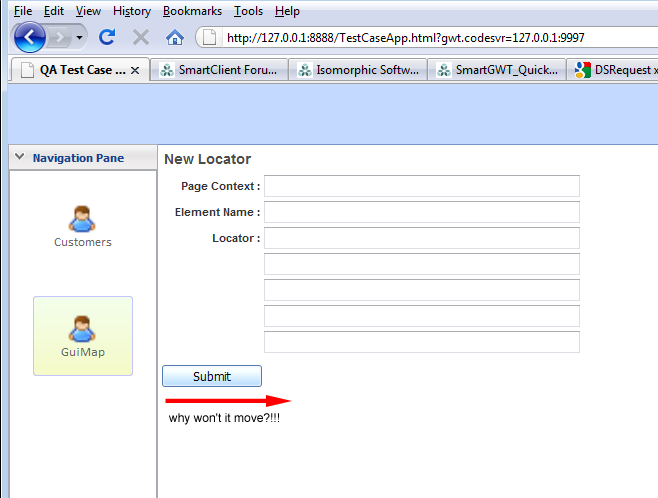Click into the Page Context field
Viewport: 658px width, 498px height.
click(x=421, y=186)
